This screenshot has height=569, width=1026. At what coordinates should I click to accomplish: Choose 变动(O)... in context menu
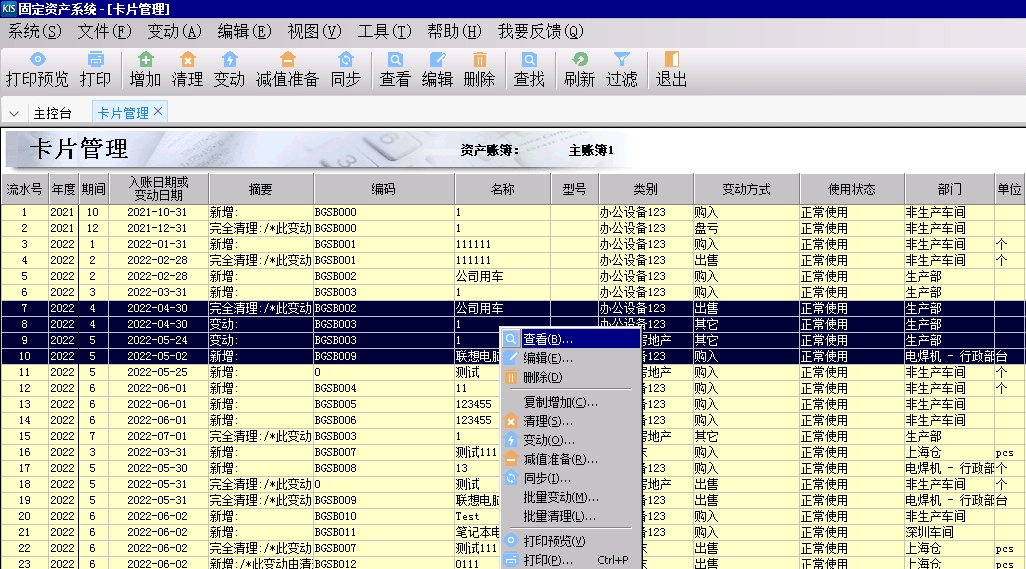click(x=571, y=440)
